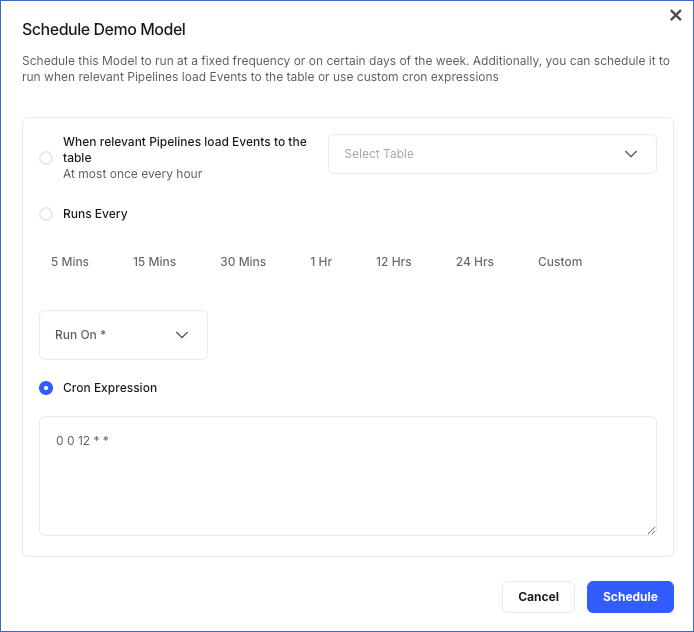
Task: Close the Schedule Demo Model dialog
Action: (676, 15)
